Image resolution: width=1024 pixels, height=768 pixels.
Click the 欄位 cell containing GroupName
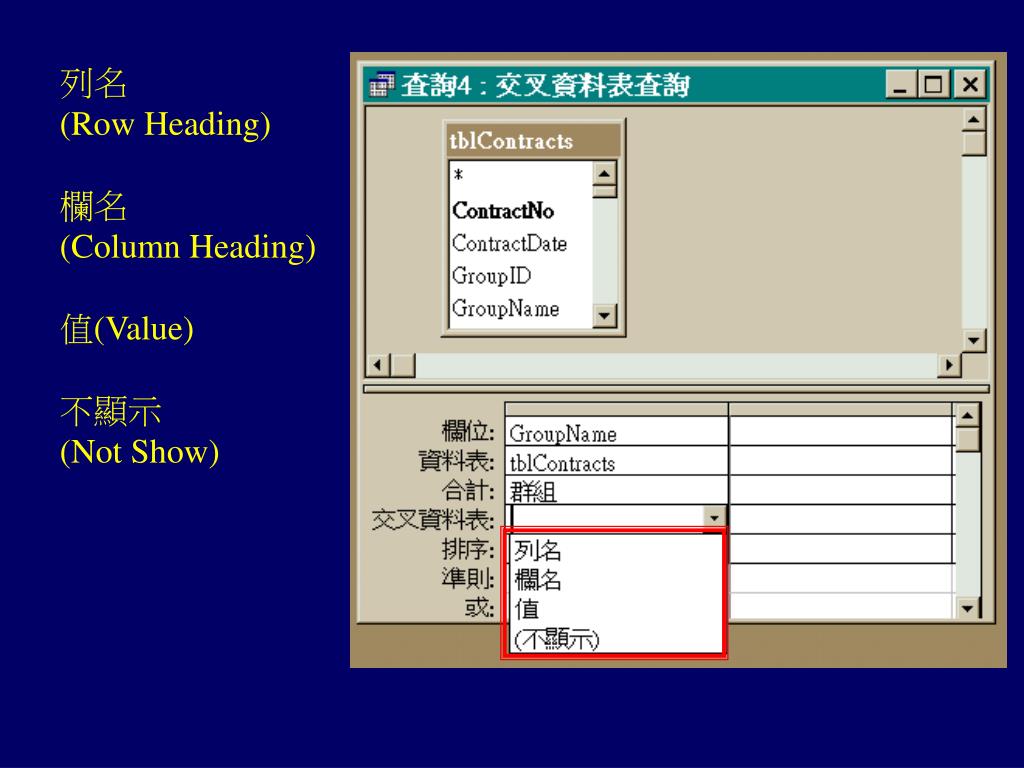coord(616,432)
